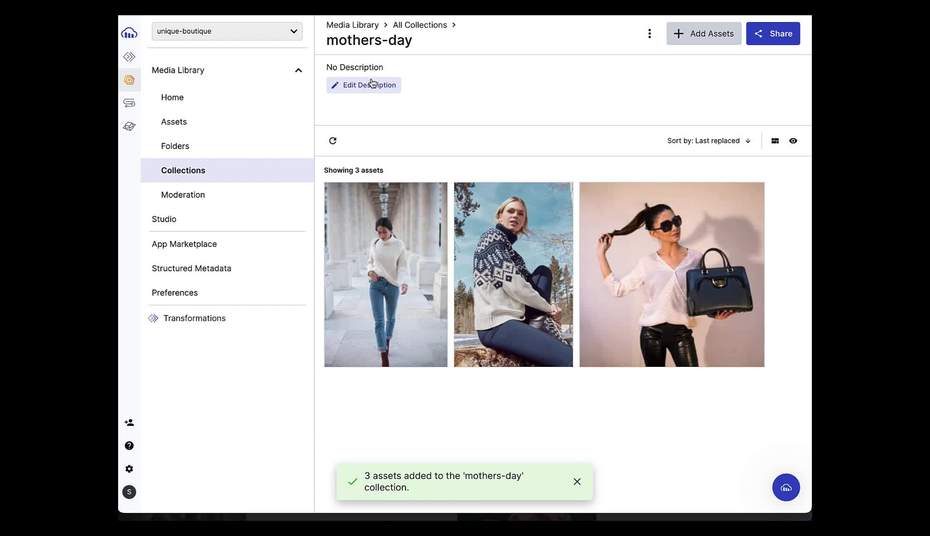Click the mothers-day collection title
The height and width of the screenshot is (536, 930).
pos(369,40)
